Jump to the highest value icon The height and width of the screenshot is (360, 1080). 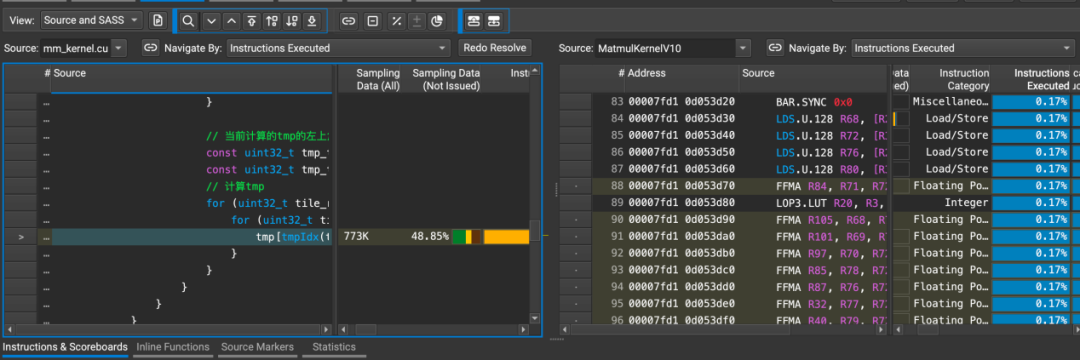[x=251, y=21]
